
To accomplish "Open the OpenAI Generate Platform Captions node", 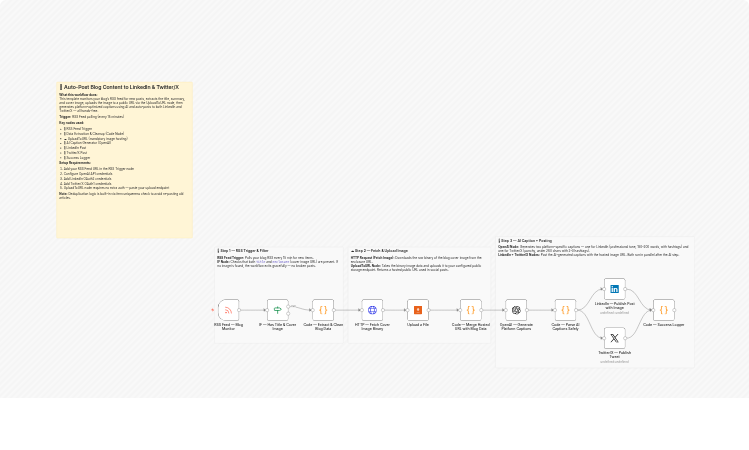I will pos(516,310).
